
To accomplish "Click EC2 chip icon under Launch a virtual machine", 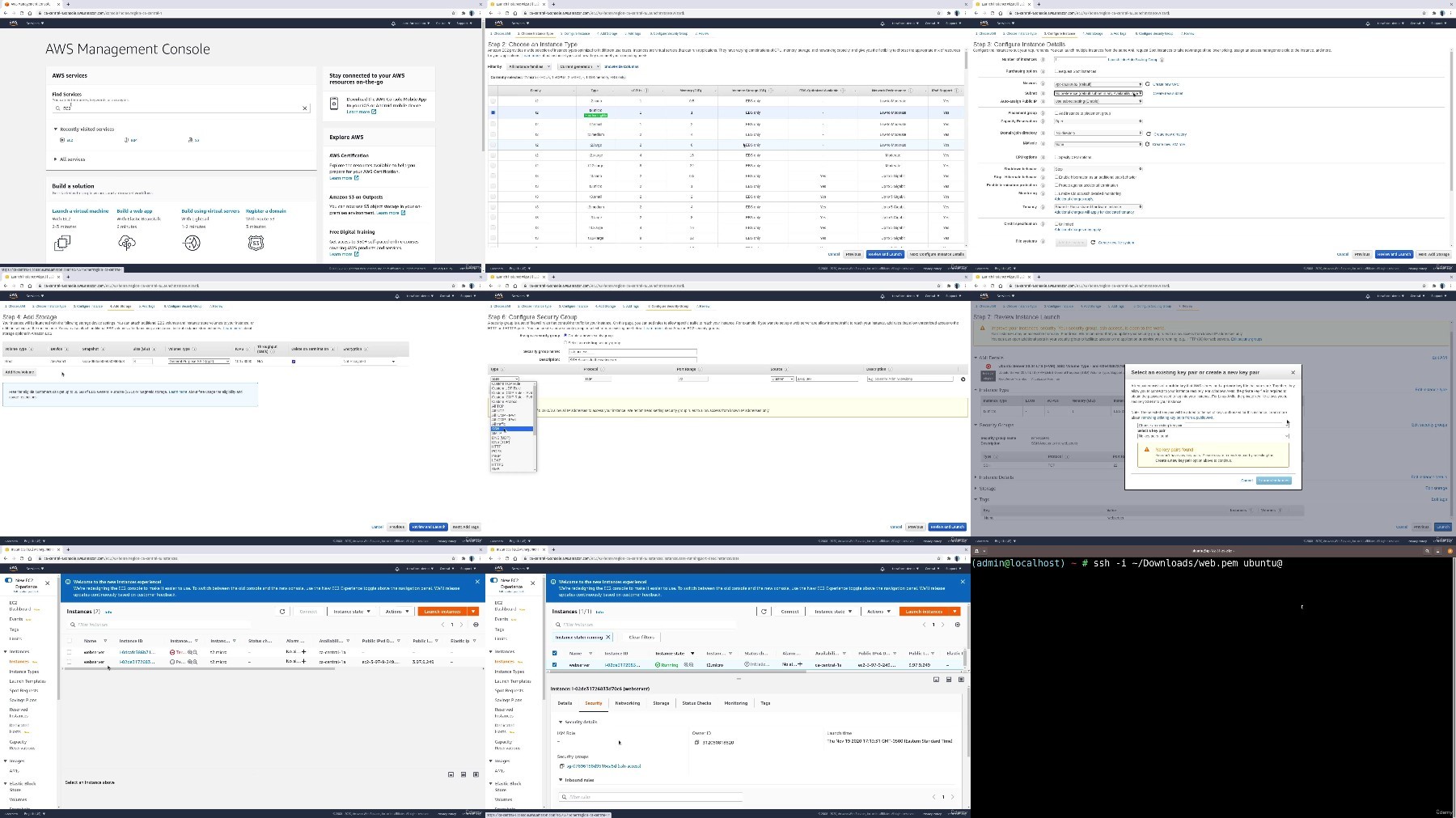I will (62, 242).
